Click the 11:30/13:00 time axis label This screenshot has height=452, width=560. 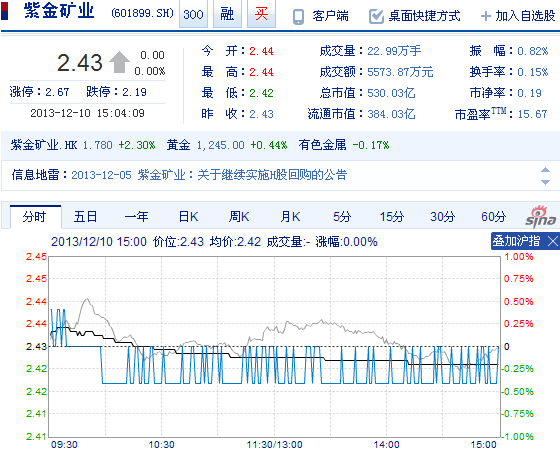click(274, 445)
